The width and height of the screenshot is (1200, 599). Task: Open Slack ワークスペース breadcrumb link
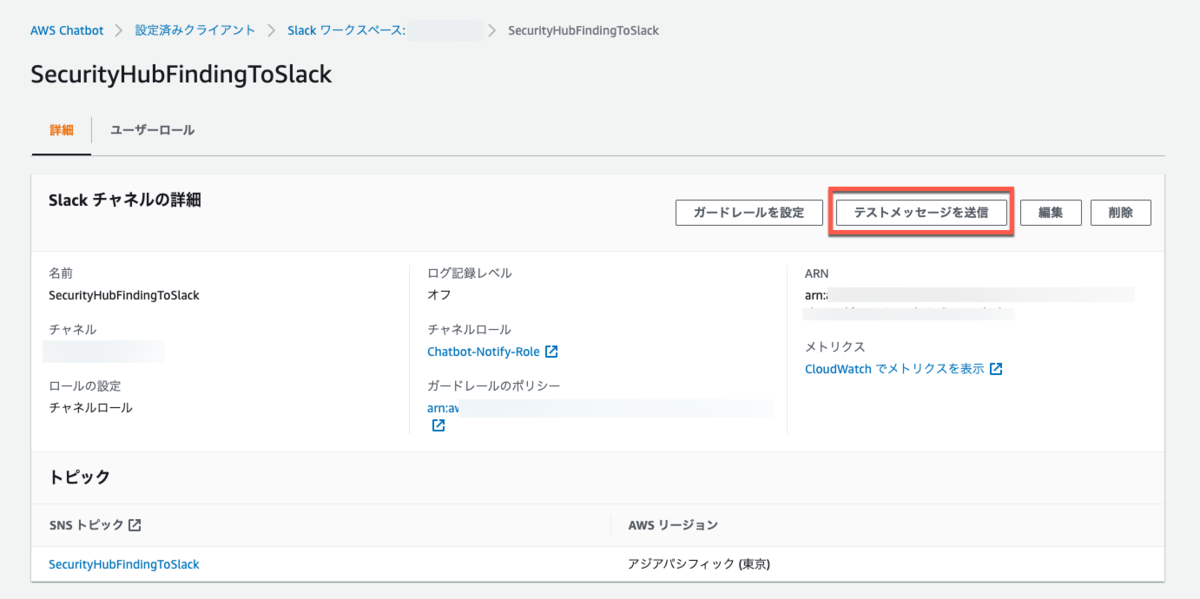pyautogui.click(x=346, y=30)
